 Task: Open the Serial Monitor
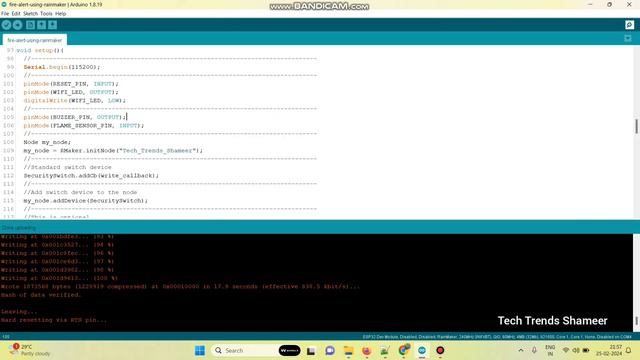point(629,25)
